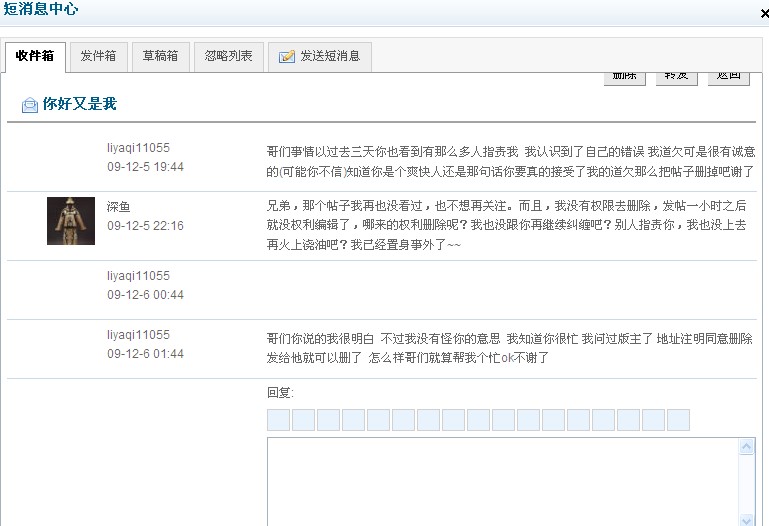Open the 深鱼 user profile link
Image resolution: width=769 pixels, height=526 pixels.
pos(119,207)
